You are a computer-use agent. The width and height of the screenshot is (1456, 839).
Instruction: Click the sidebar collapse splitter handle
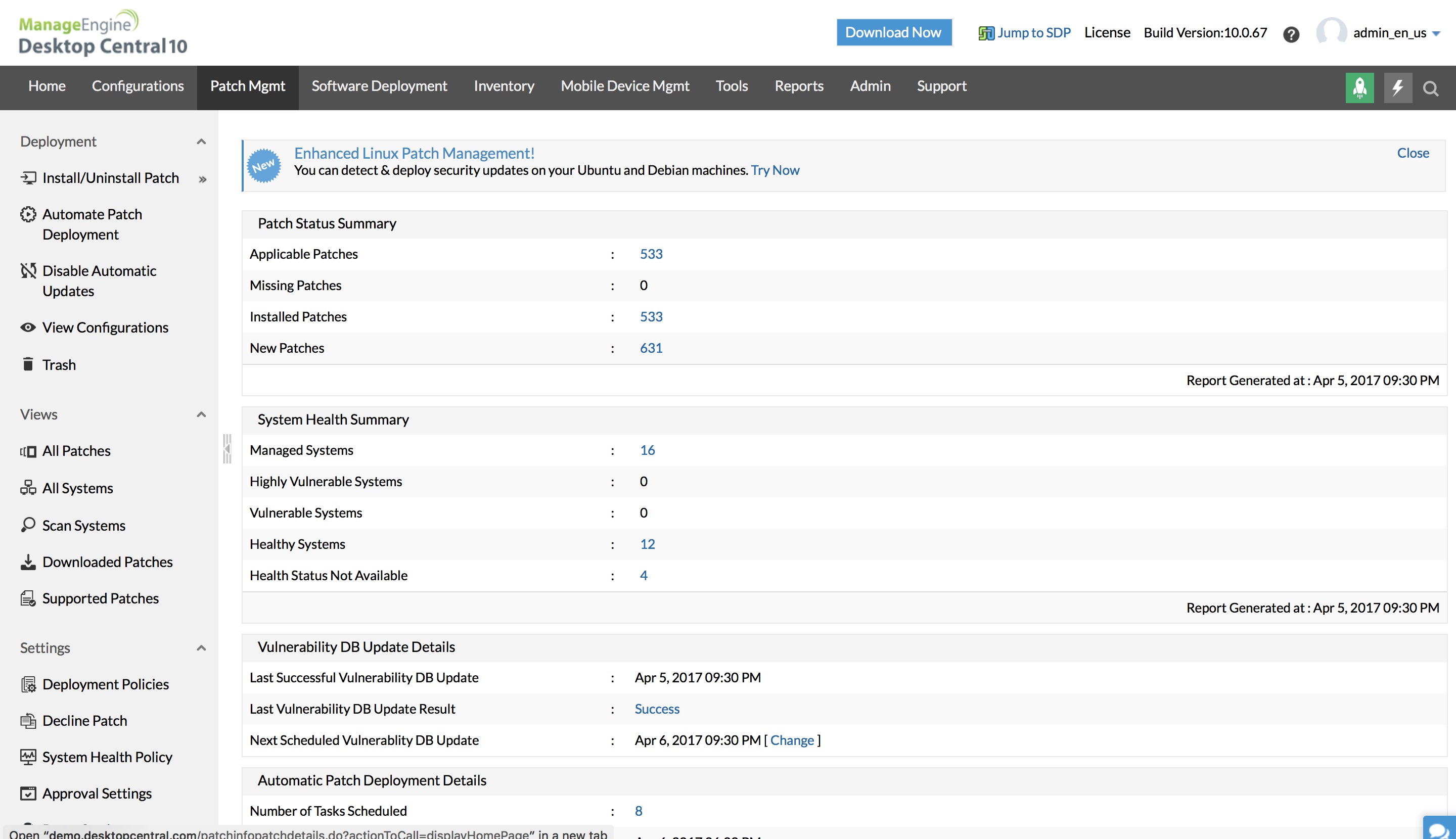click(x=227, y=449)
